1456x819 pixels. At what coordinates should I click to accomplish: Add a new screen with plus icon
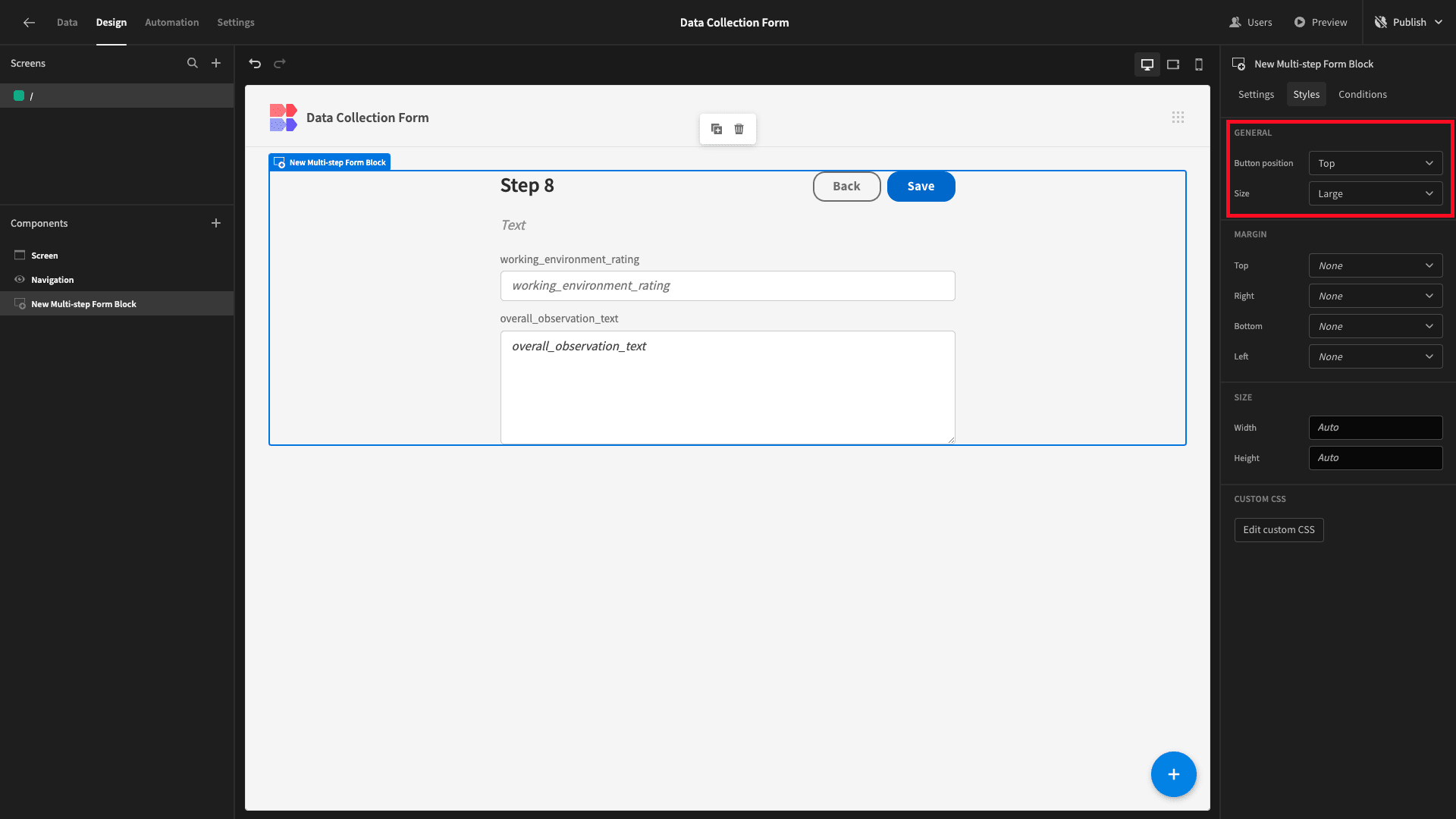click(x=216, y=63)
